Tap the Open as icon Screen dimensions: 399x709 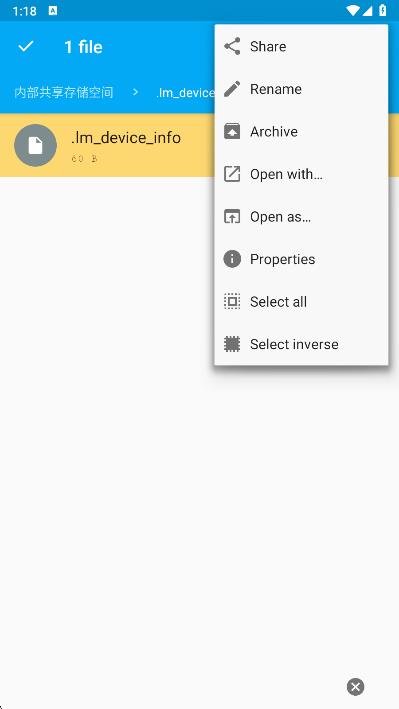232,217
